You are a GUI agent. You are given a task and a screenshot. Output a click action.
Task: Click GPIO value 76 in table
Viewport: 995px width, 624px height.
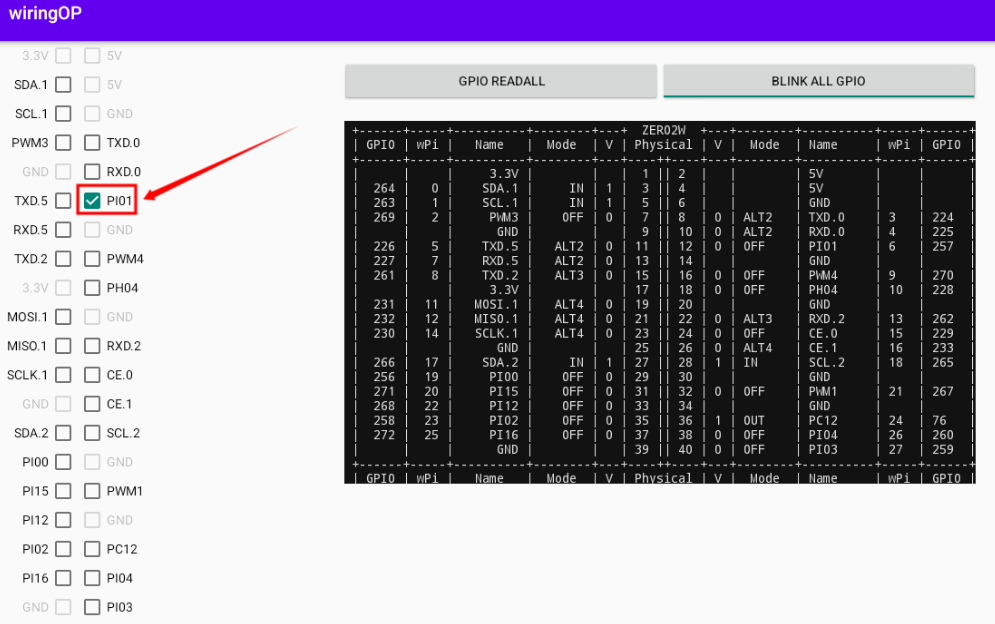point(939,421)
